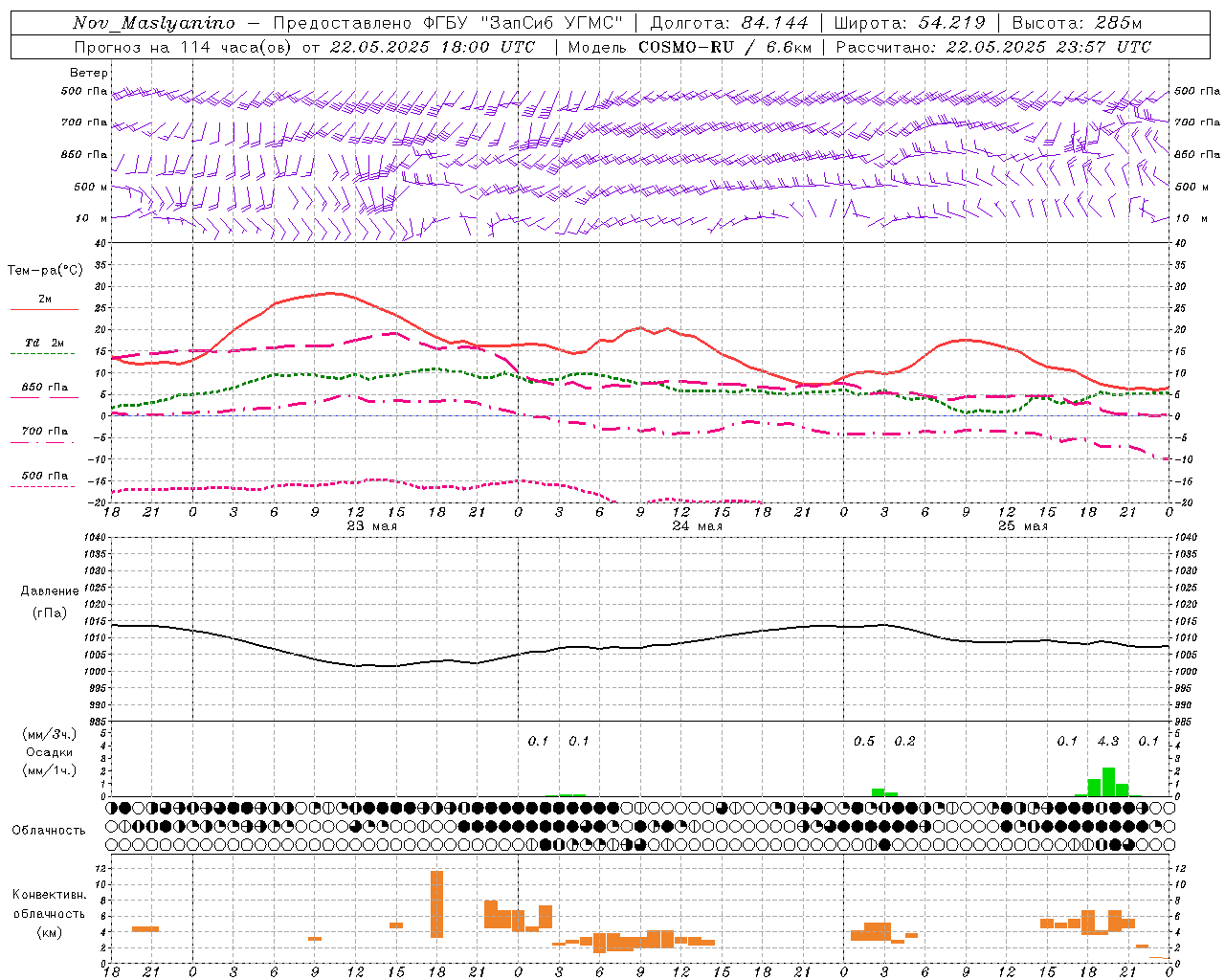The width and height of the screenshot is (1225, 980).
Task: Click the (мм/1ч.) precipitation unit label
Action: 50,770
